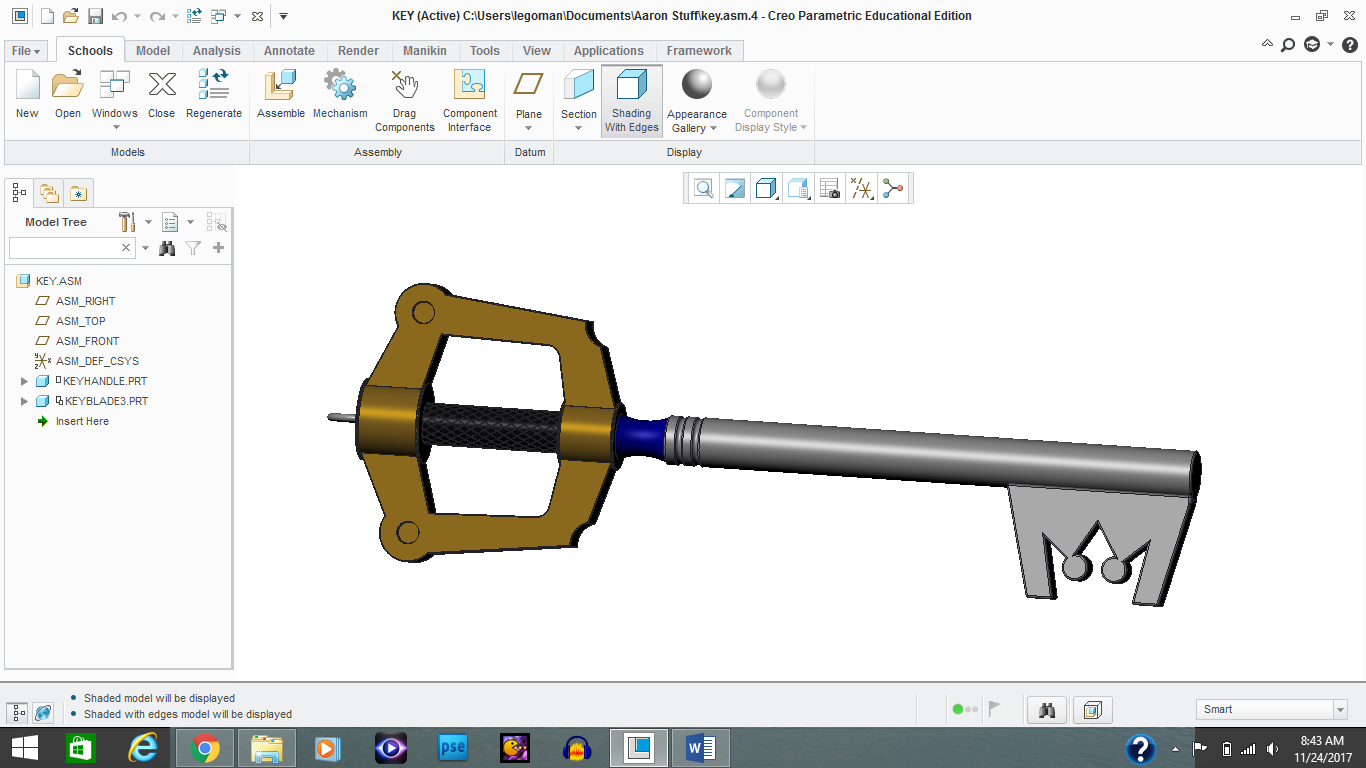Viewport: 1366px width, 768px height.
Task: Open the Section dropdown arrow
Action: (x=579, y=127)
